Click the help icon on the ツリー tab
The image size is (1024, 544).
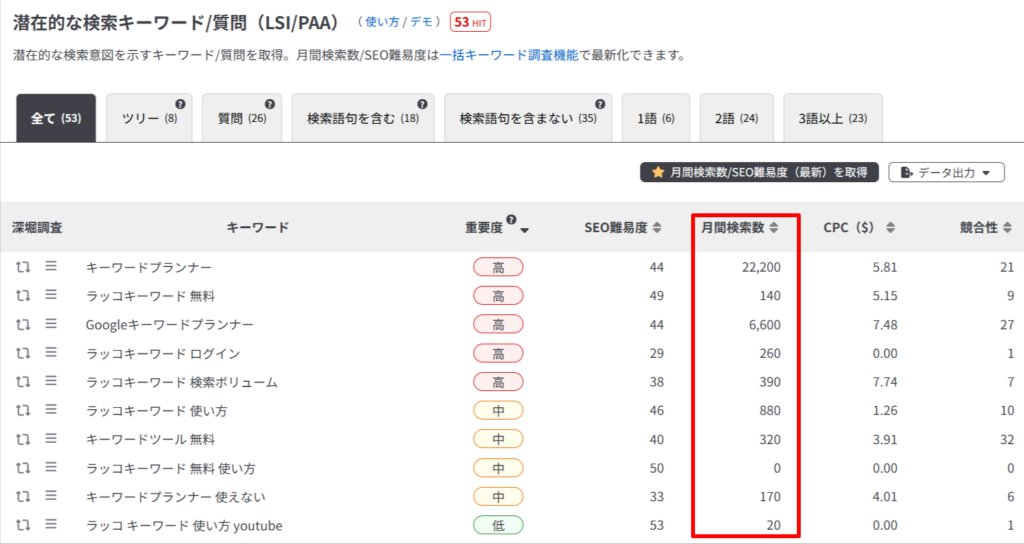[x=180, y=104]
